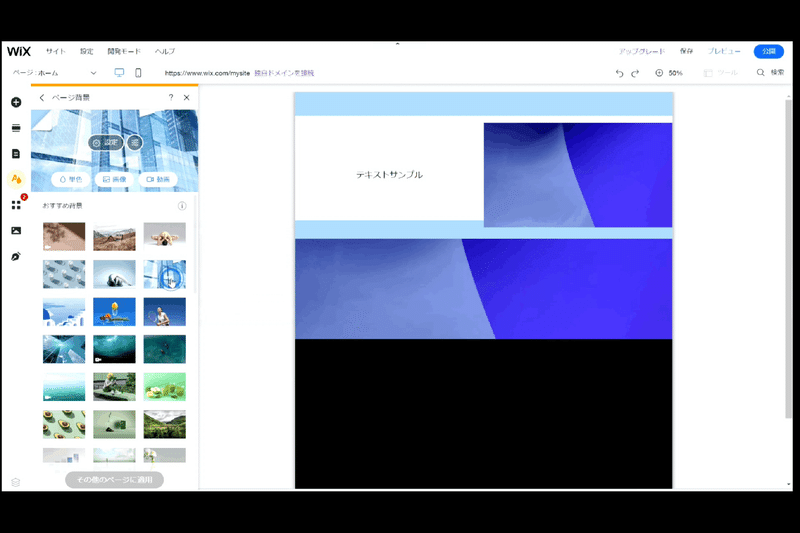Select the light turquoise sea thumbnail
Viewport: 800px width, 533px height.
tap(64, 387)
